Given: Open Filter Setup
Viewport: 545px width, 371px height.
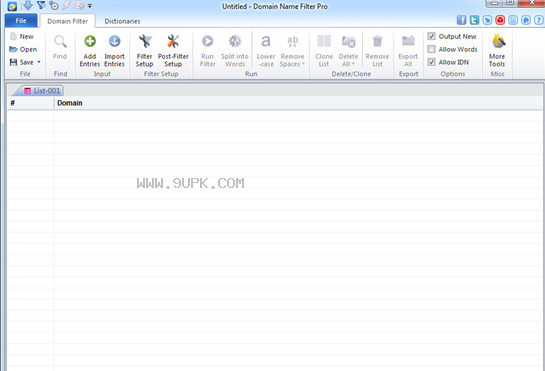Looking at the screenshot, I should pos(145,51).
